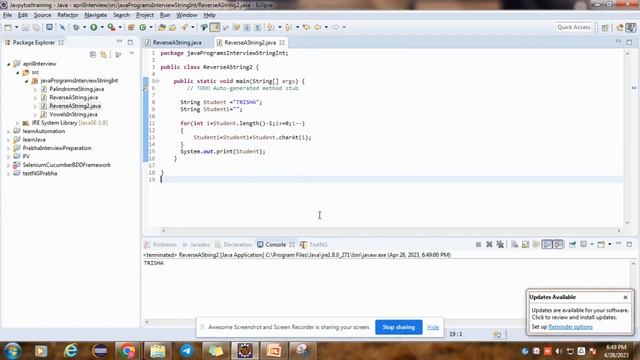The image size is (640, 360).
Task: Open the Window menu
Action: click(187, 15)
